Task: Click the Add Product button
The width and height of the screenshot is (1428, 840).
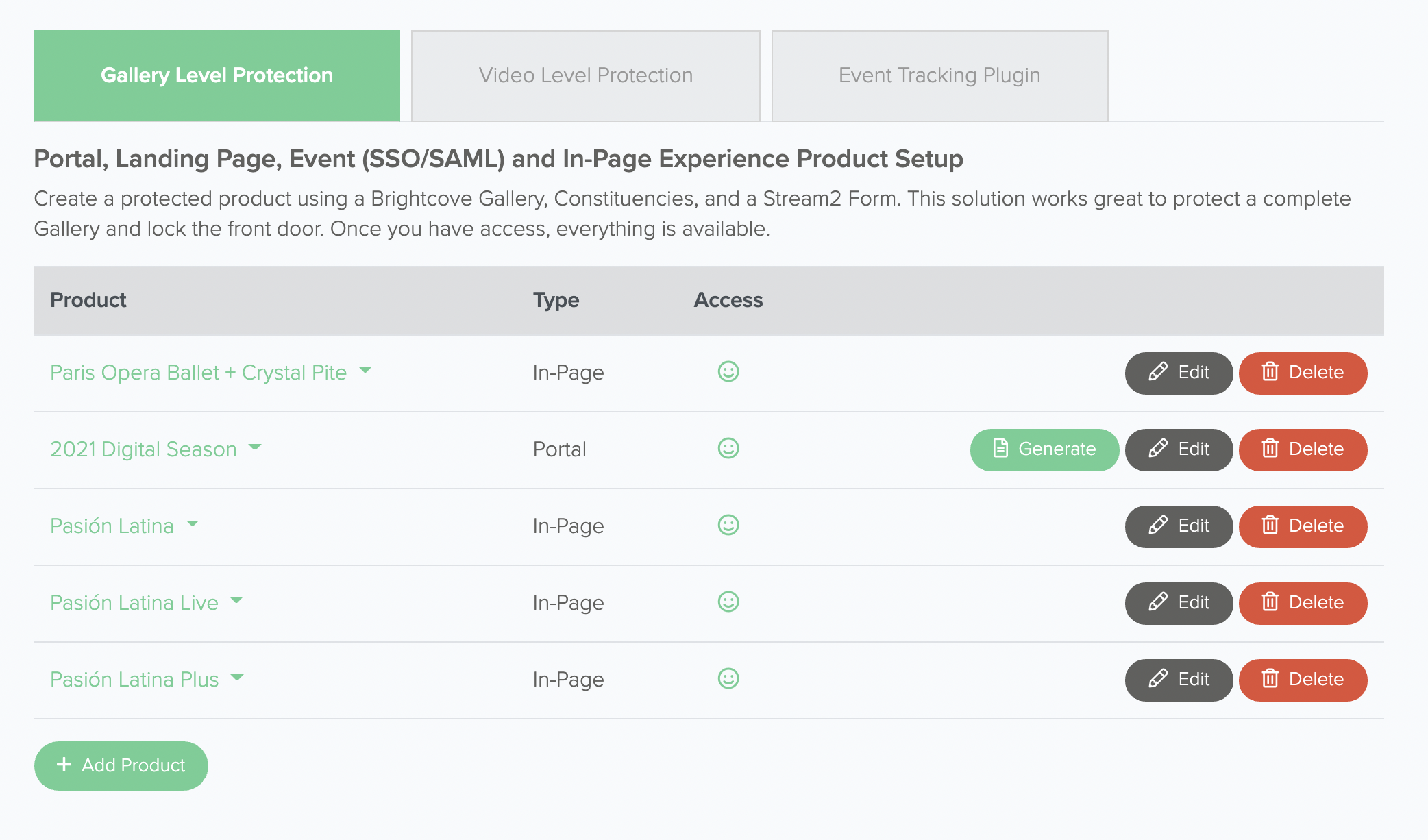Action: tap(121, 765)
